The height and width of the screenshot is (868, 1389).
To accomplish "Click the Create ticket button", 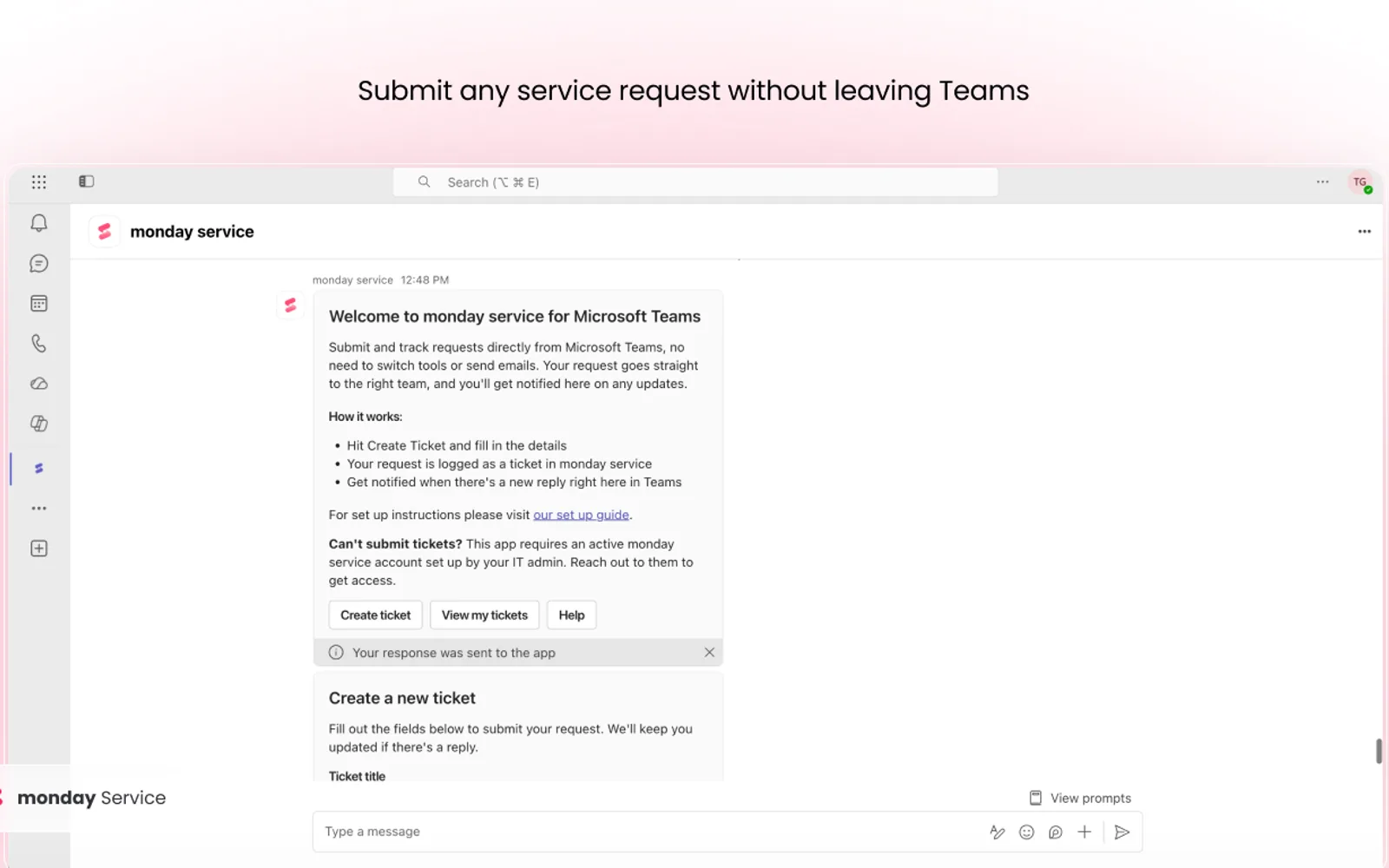I will [x=375, y=615].
